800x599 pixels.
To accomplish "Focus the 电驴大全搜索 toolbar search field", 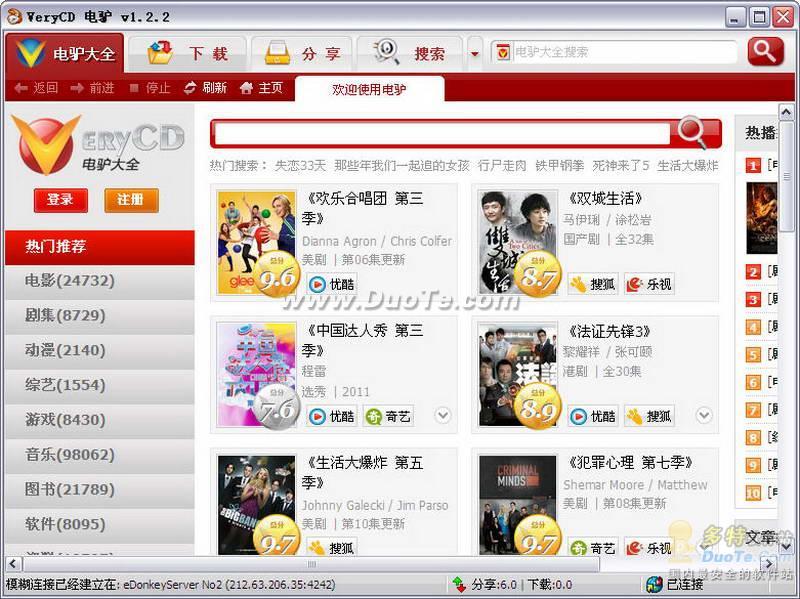I will pos(615,52).
